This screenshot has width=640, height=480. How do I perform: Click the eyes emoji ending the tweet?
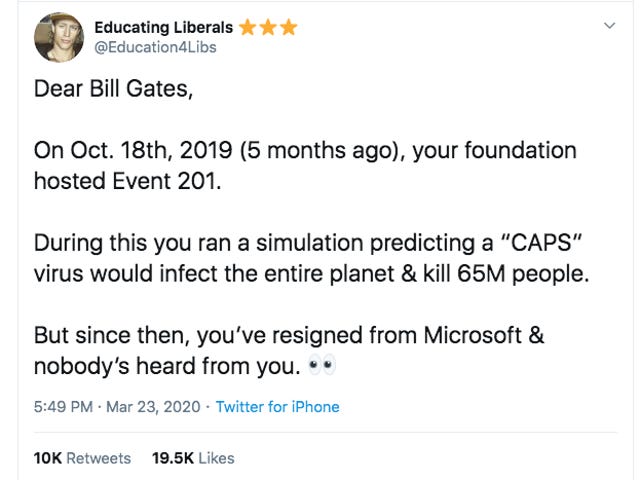coord(322,364)
